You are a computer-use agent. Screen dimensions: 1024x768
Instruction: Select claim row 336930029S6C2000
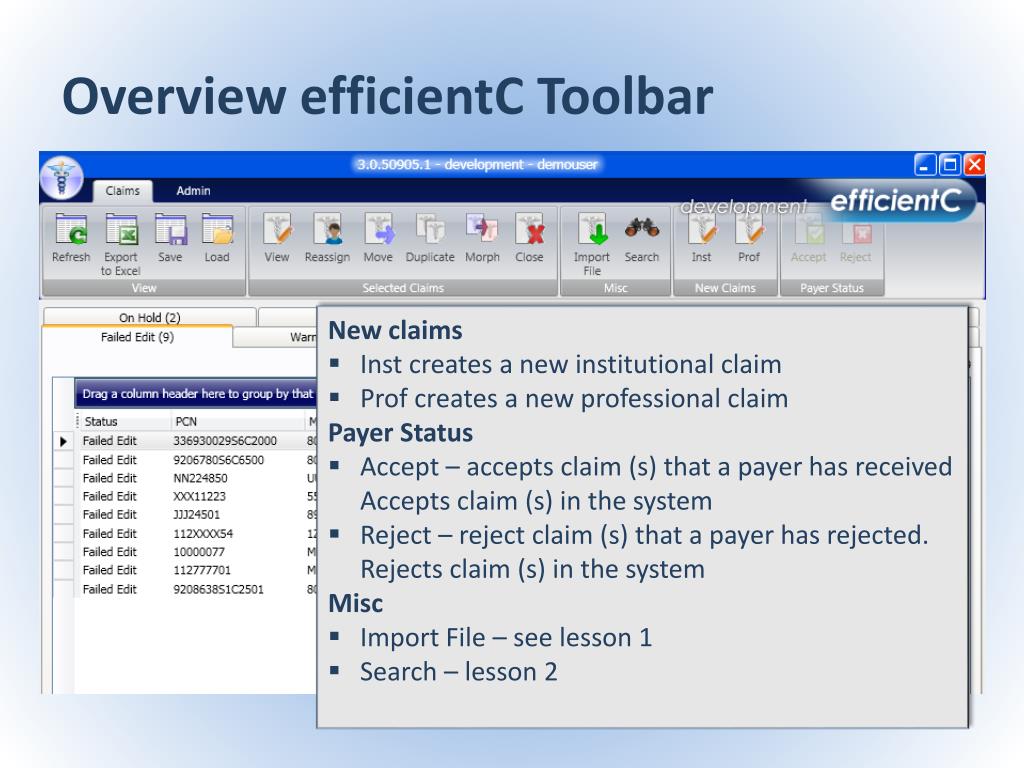[x=196, y=441]
